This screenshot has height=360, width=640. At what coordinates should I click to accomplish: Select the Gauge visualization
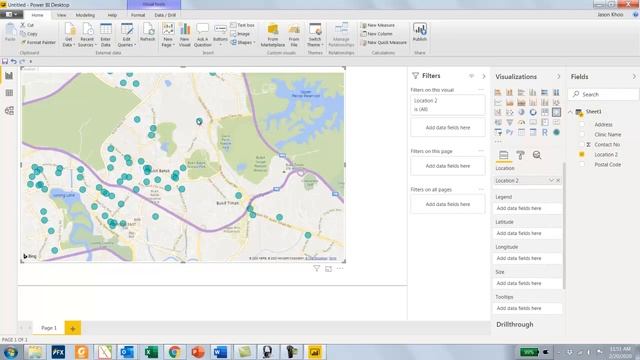click(521, 122)
